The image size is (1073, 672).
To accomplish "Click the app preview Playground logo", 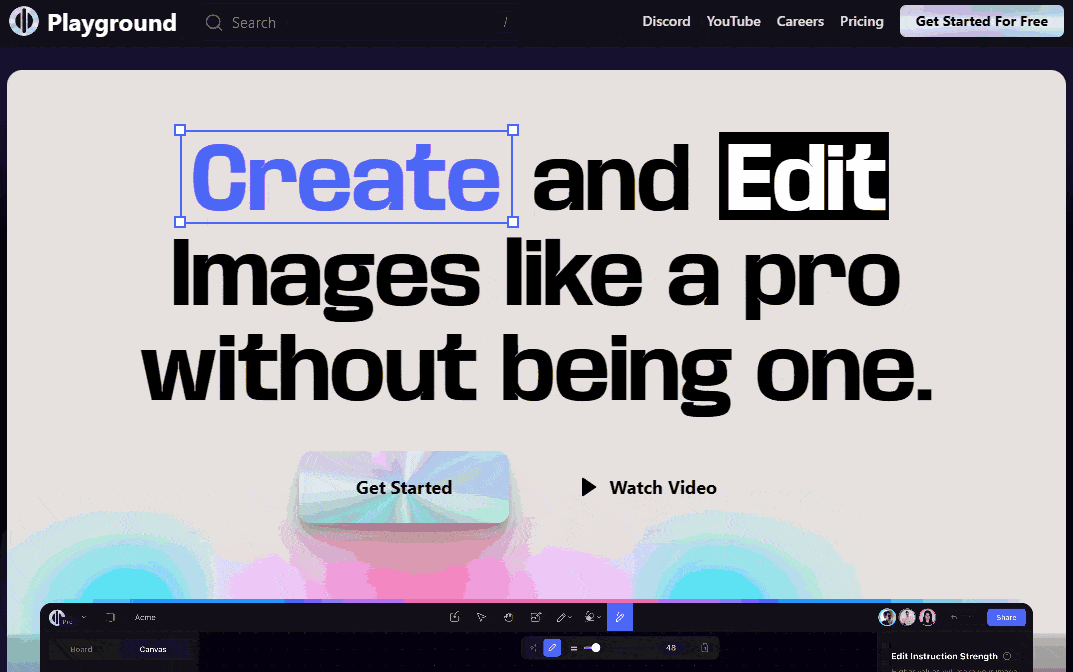I will [57, 617].
